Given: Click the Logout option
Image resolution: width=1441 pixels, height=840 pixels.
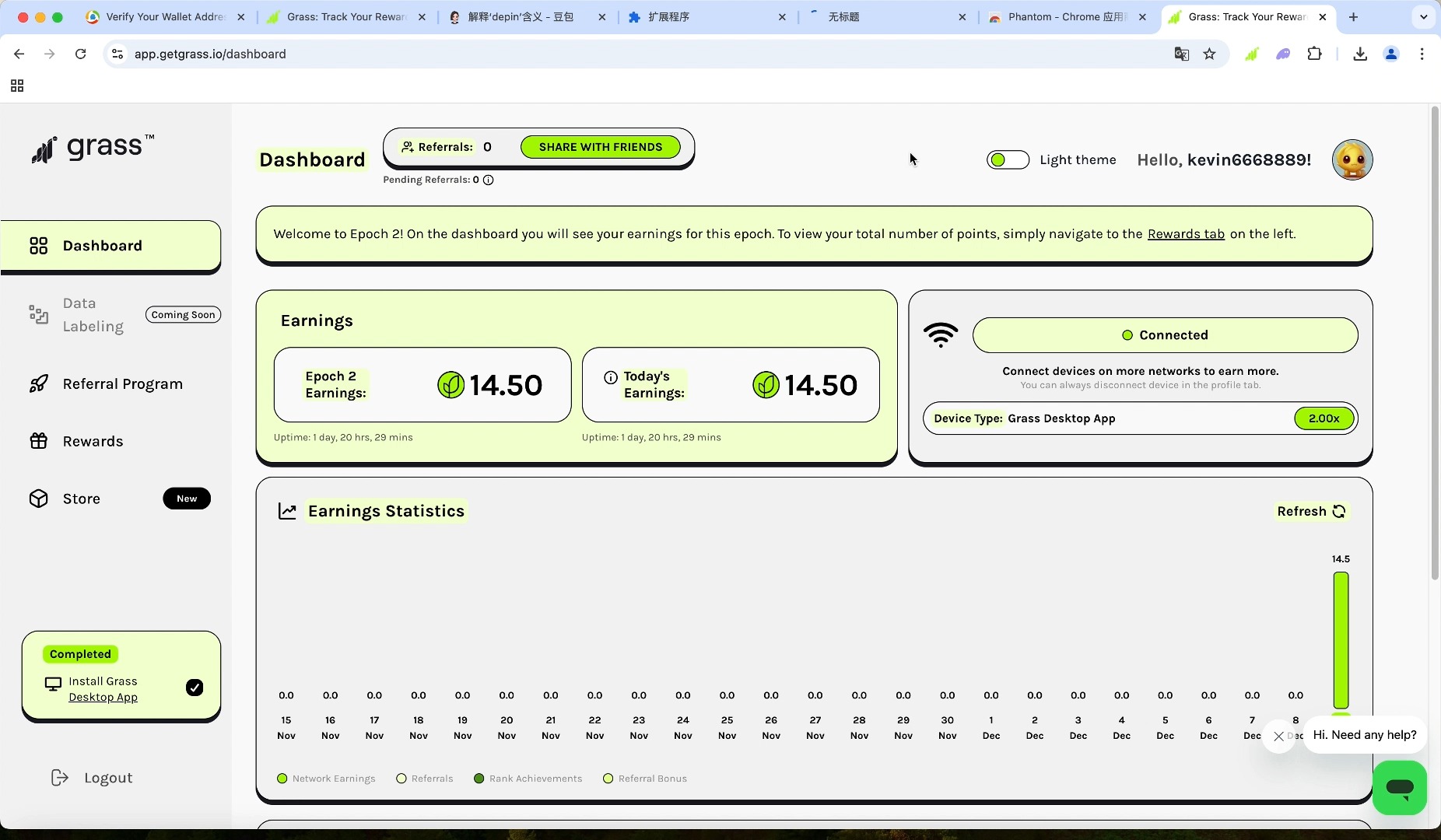Looking at the screenshot, I should pyautogui.click(x=92, y=778).
